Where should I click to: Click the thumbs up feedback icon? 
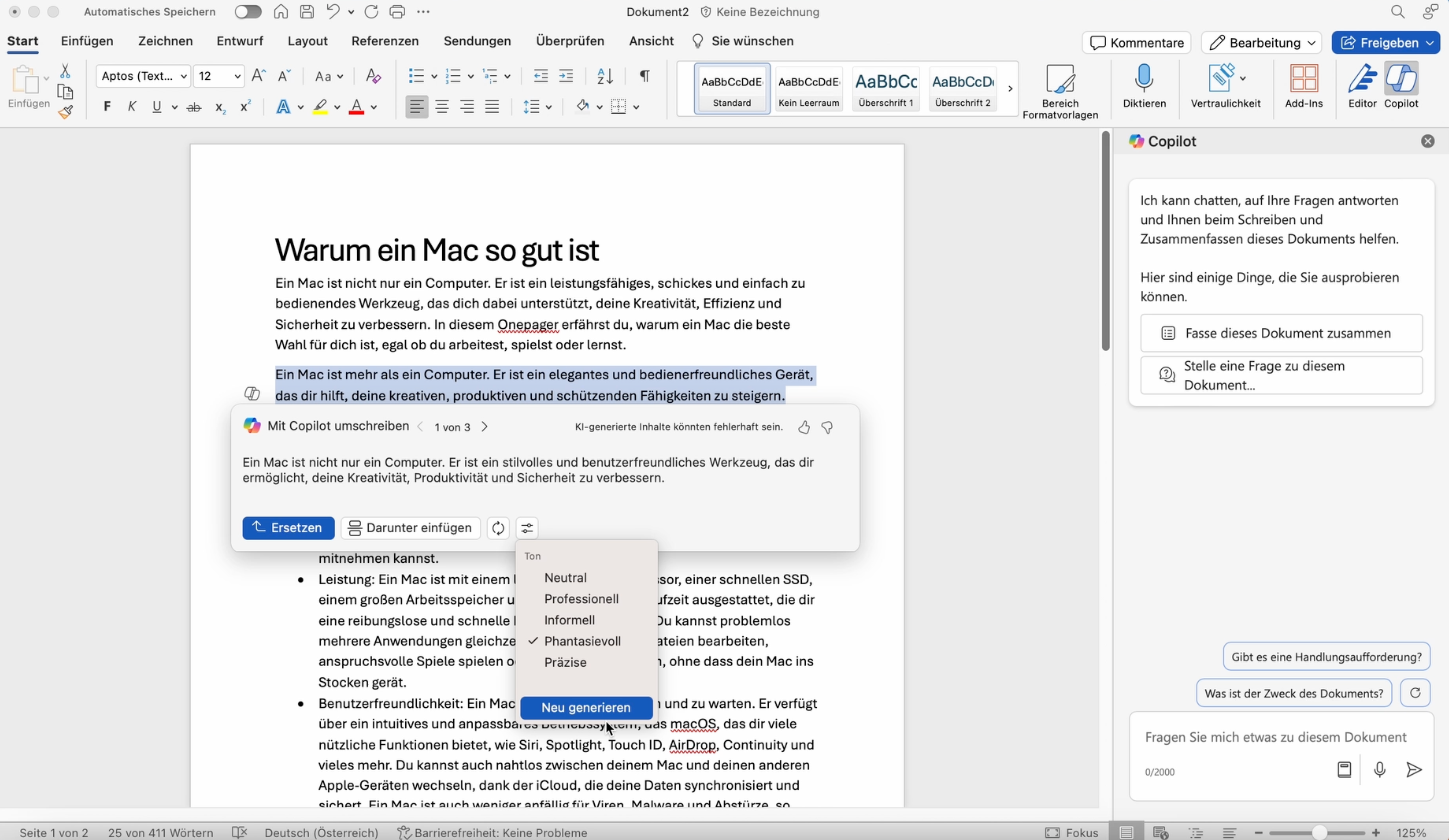tap(804, 427)
